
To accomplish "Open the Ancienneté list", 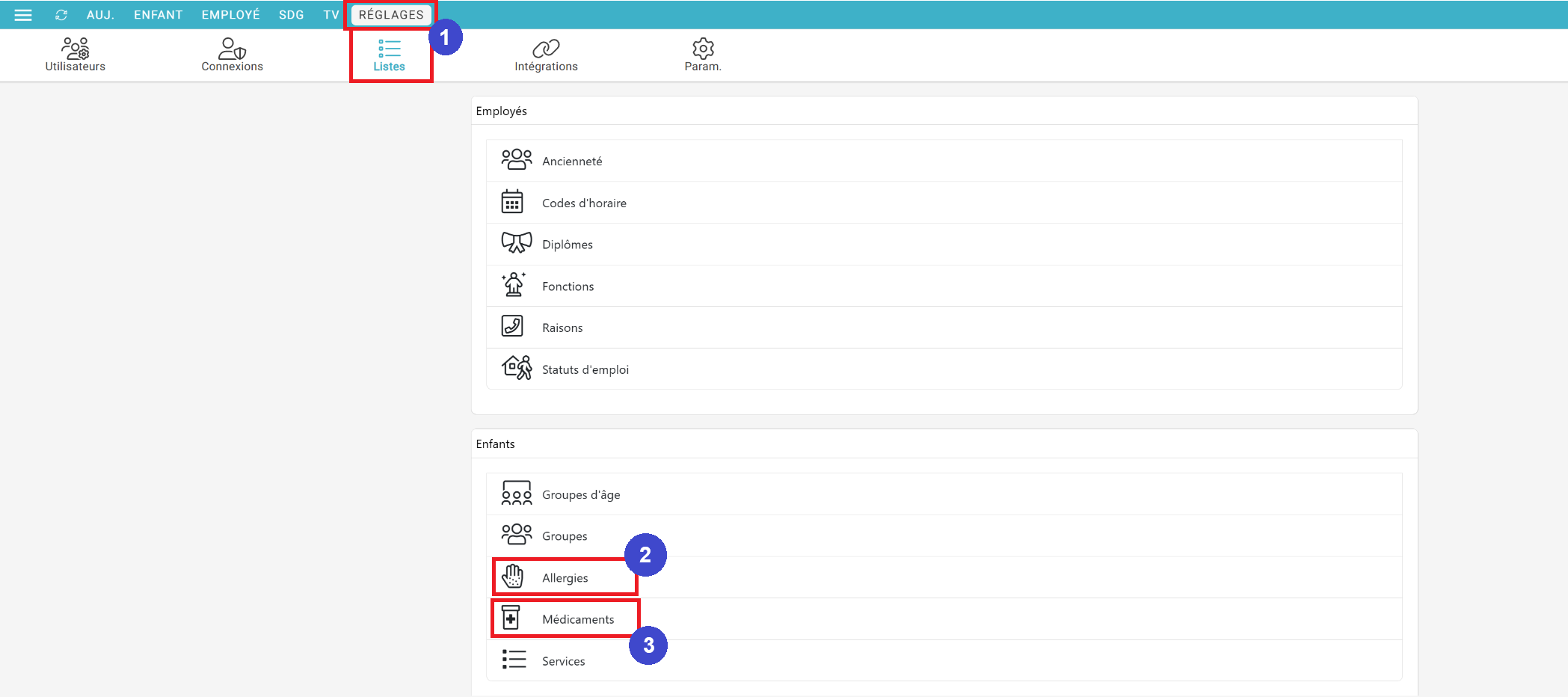I will click(x=572, y=161).
